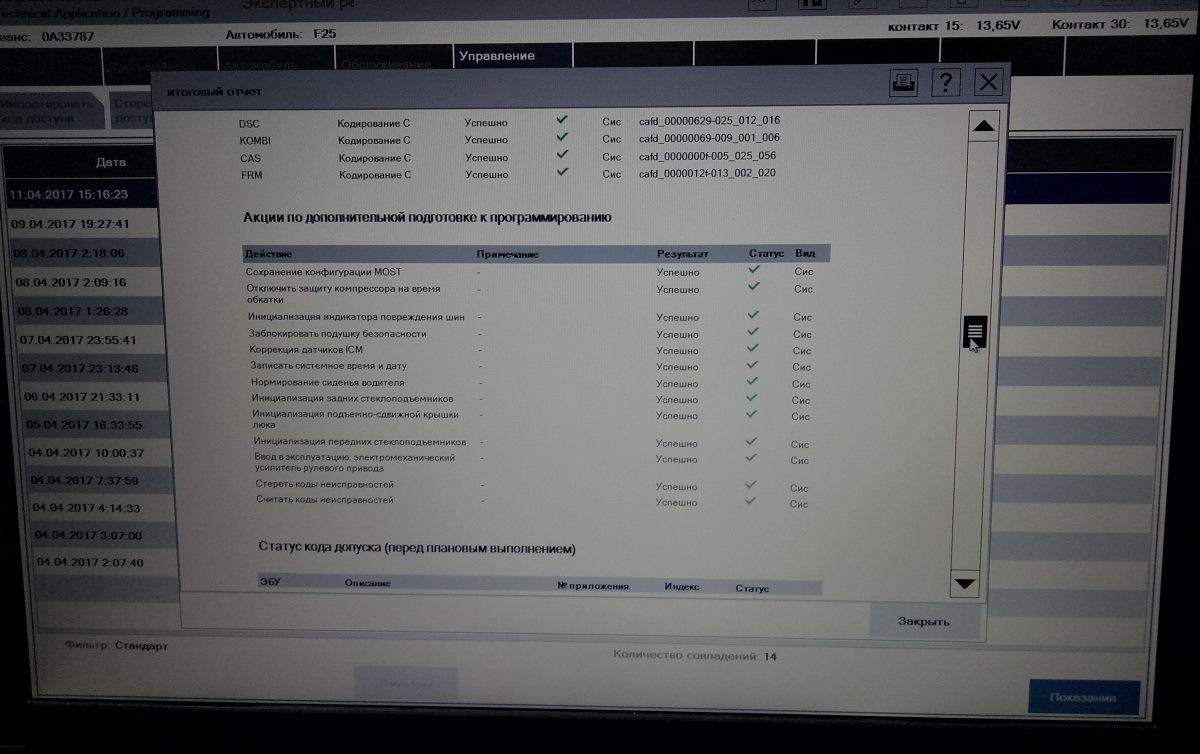This screenshot has height=754, width=1200.
Task: Click the Показания button
Action: 1083,698
